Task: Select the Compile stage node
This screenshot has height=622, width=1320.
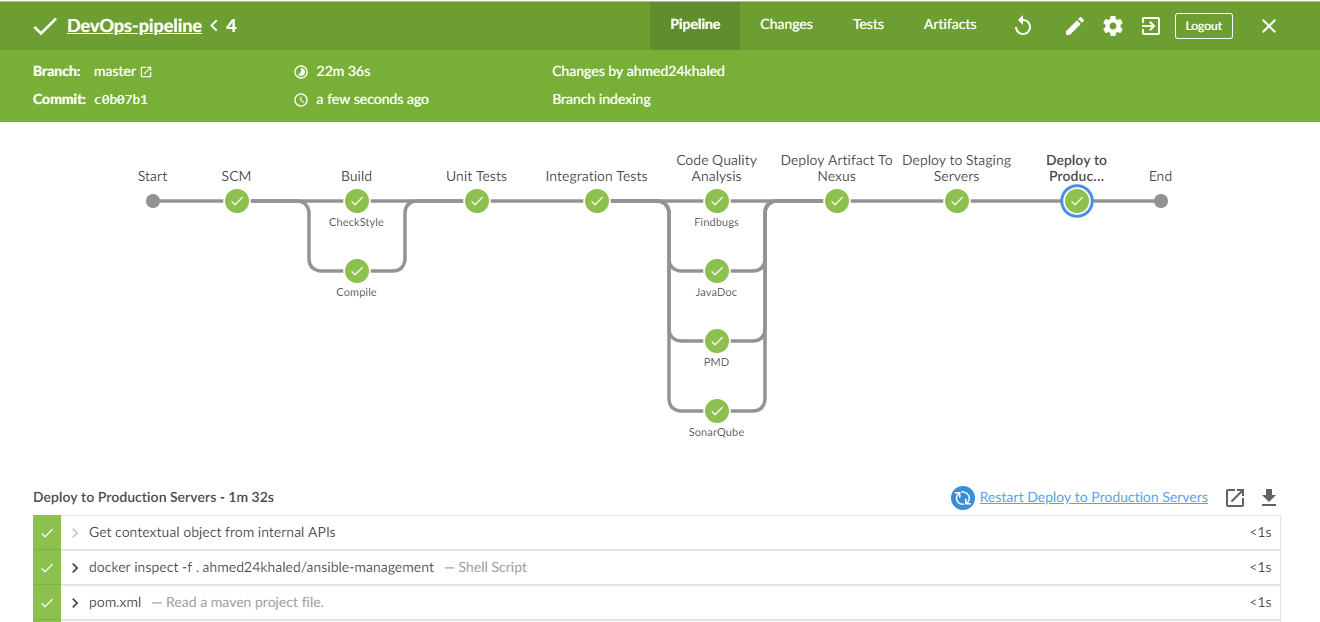Action: (x=356, y=271)
